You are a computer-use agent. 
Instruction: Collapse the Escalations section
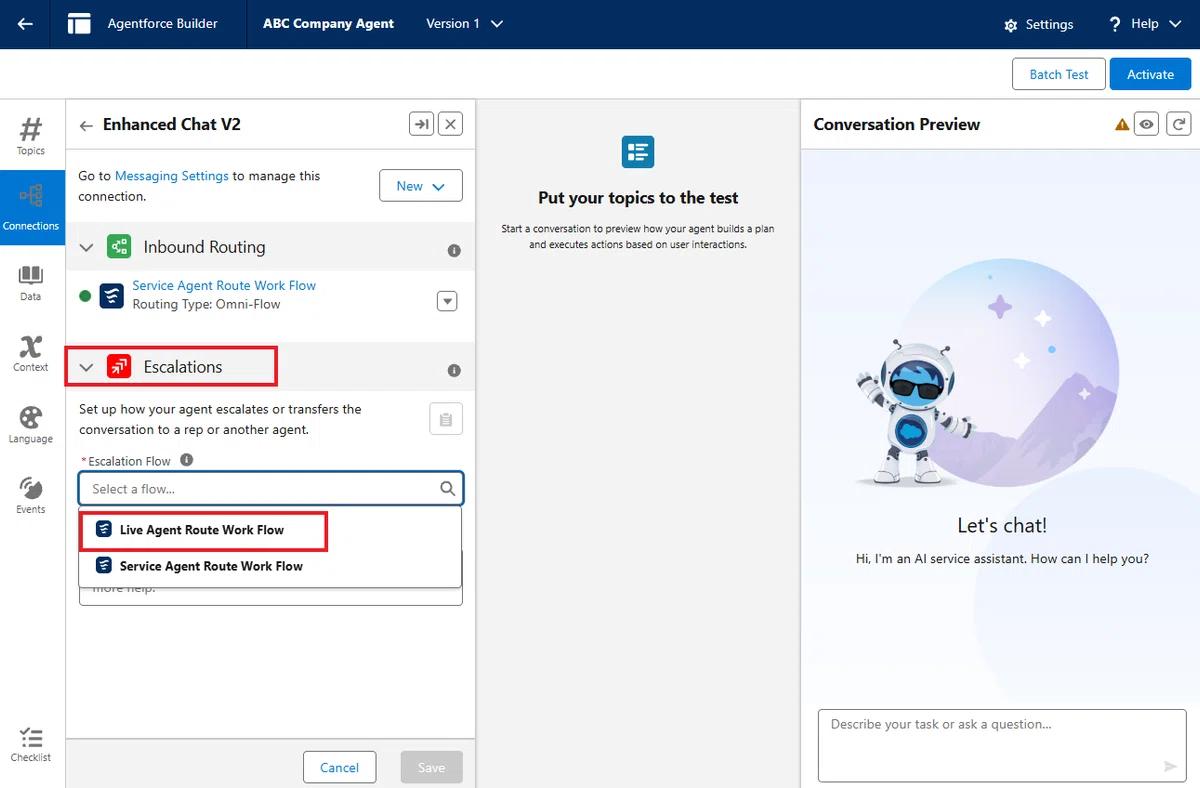click(86, 367)
